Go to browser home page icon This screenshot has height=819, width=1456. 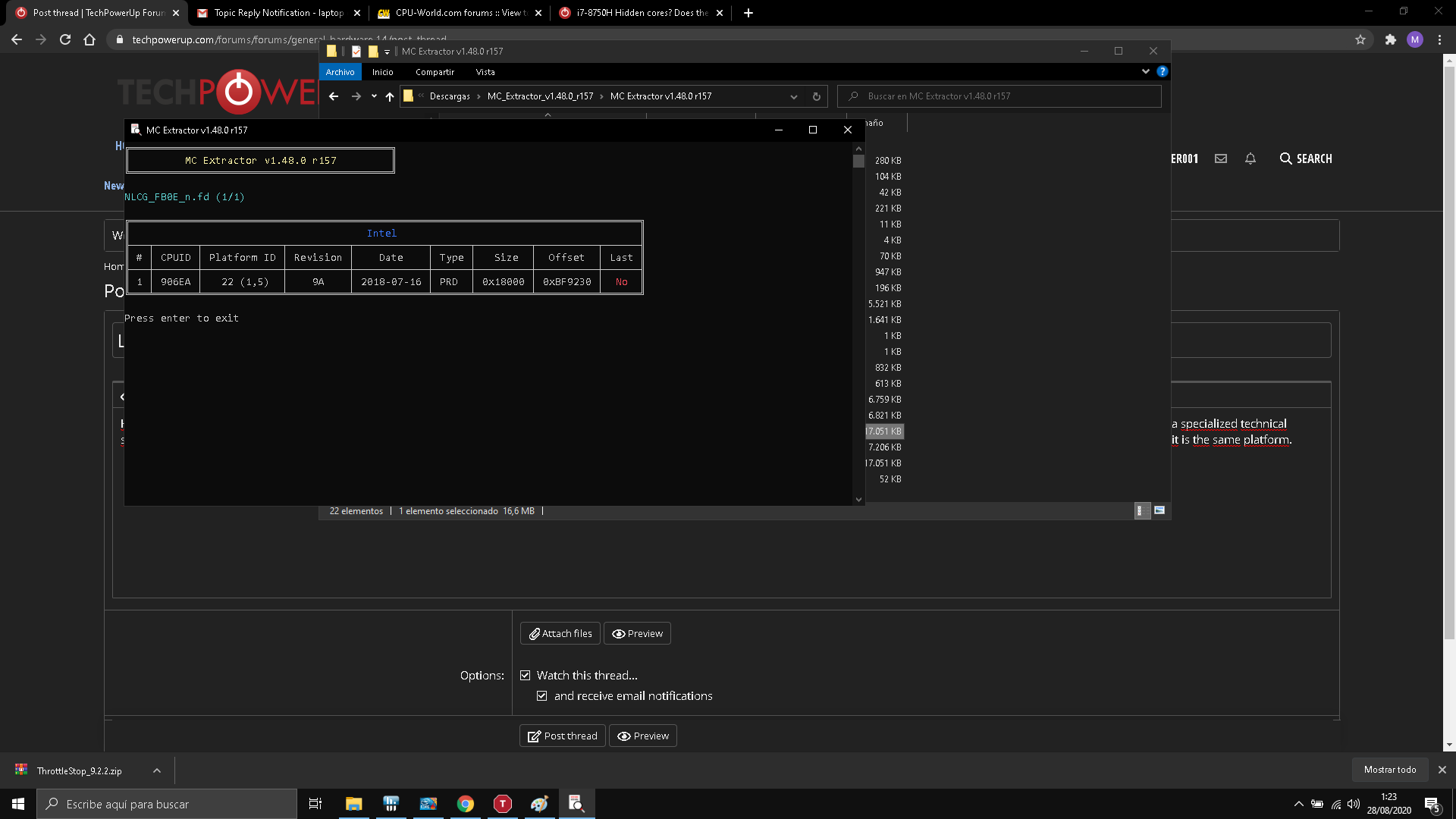(89, 39)
